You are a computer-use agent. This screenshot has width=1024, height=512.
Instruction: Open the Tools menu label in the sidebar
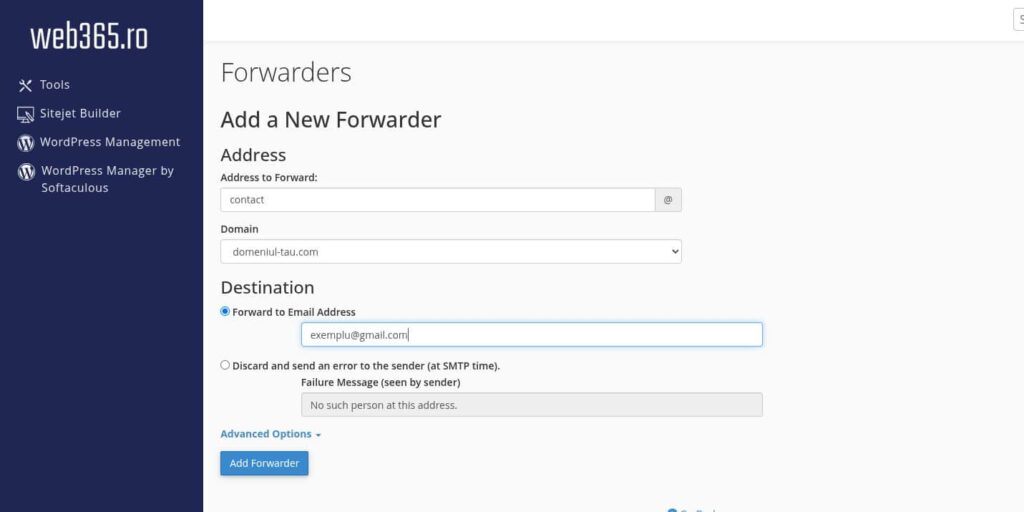[55, 85]
